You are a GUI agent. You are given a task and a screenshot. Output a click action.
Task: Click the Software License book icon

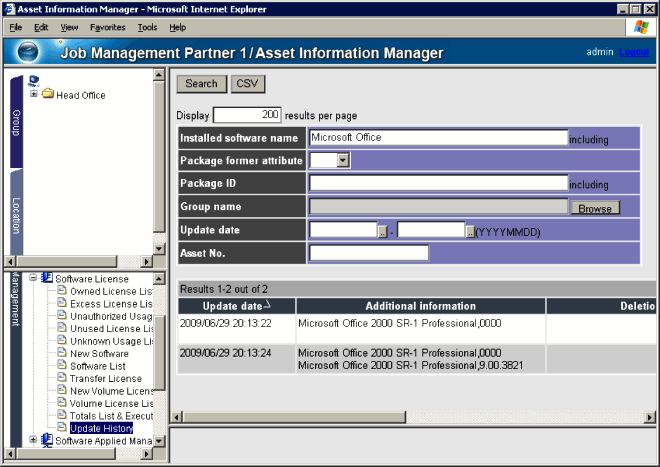(x=47, y=278)
